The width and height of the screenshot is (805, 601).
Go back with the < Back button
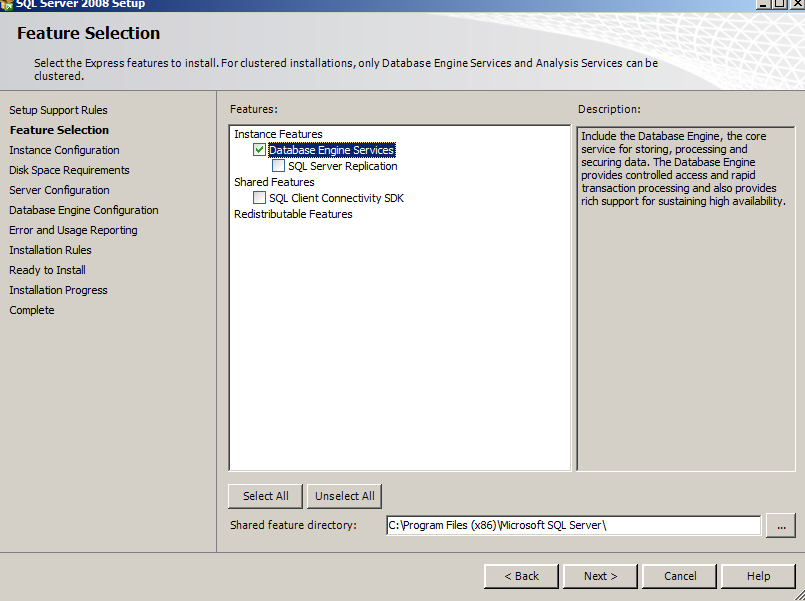(521, 576)
